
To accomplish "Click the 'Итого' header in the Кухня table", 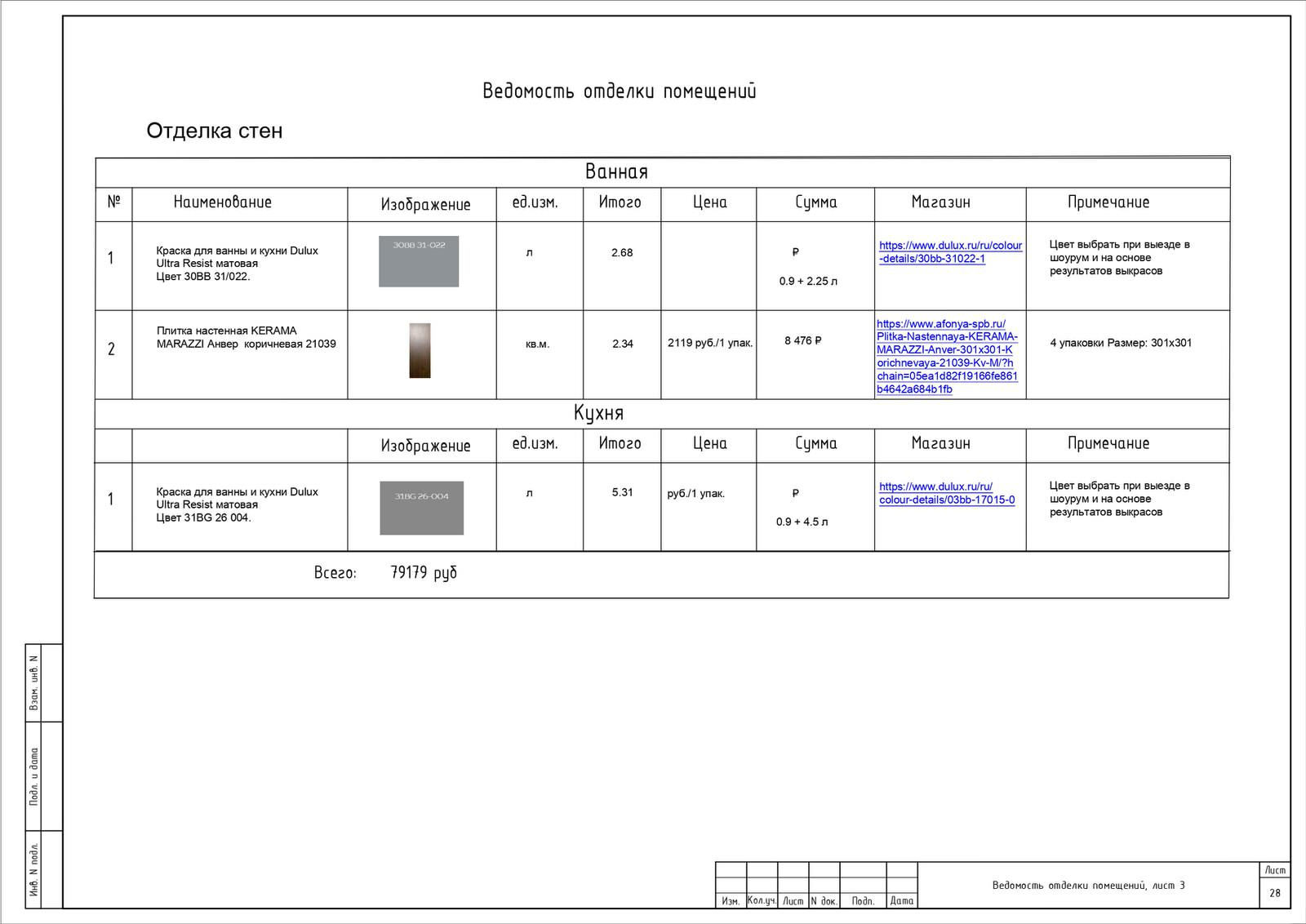I will click(620, 443).
